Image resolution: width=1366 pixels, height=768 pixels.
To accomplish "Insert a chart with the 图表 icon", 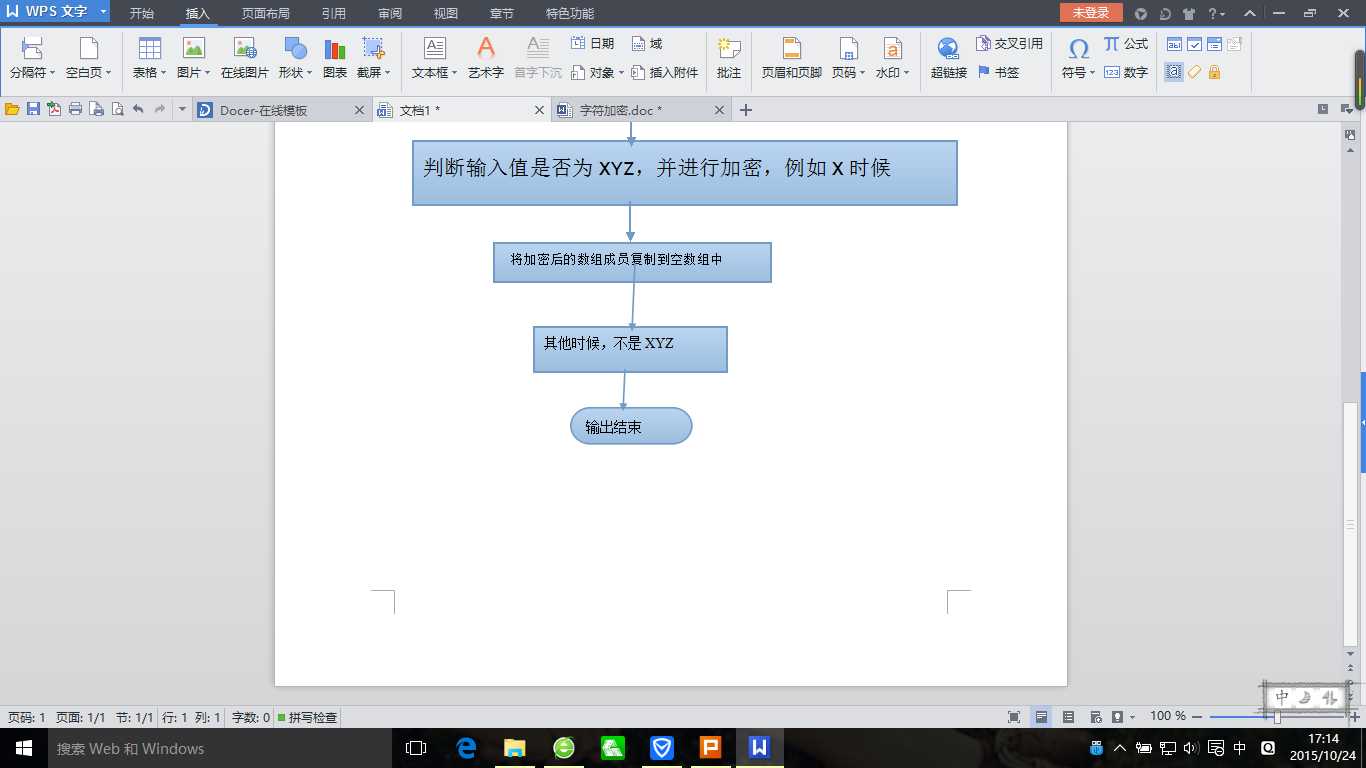I will click(x=333, y=55).
